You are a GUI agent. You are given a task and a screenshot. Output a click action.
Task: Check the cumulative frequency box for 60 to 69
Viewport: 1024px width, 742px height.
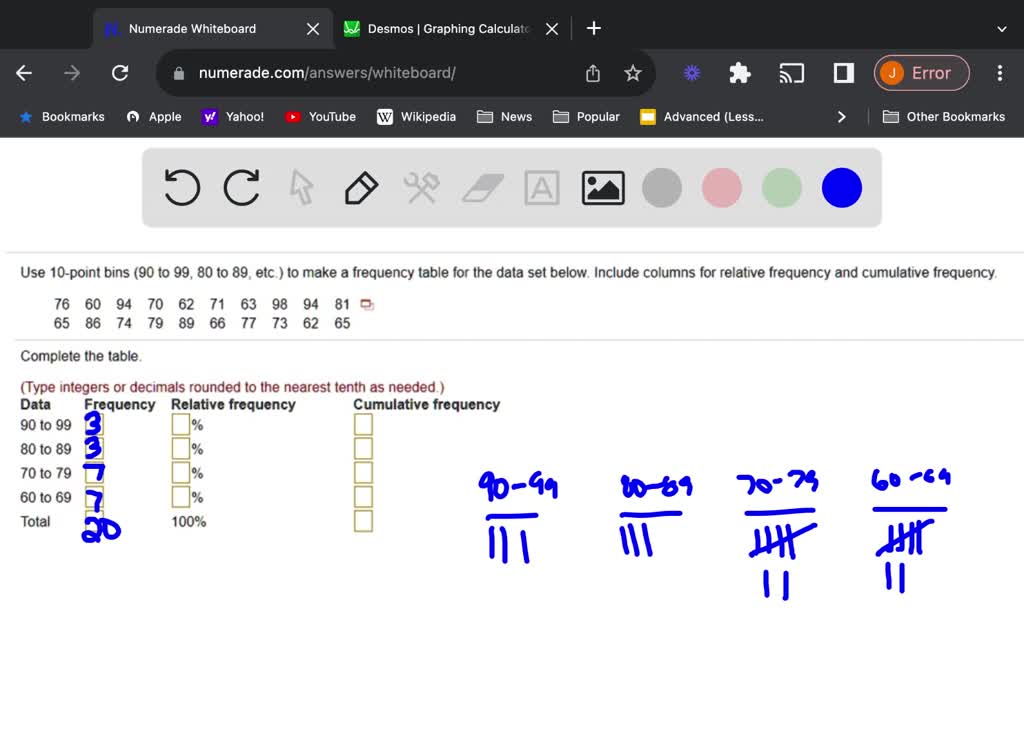tap(362, 497)
